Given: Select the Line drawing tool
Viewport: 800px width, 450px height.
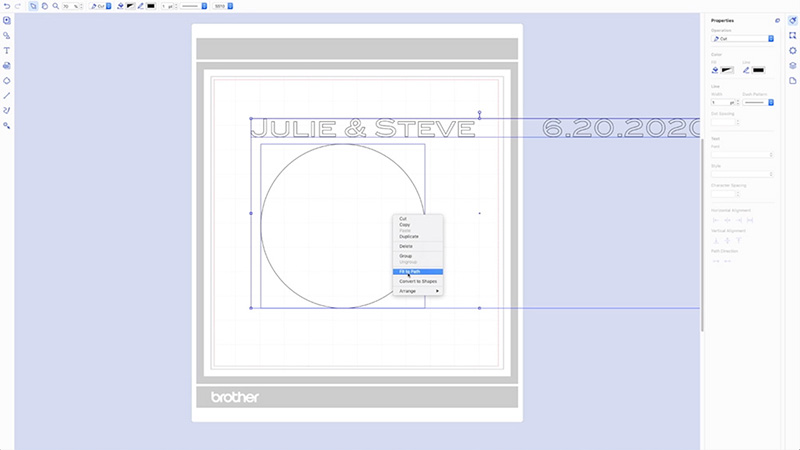Looking at the screenshot, I should pyautogui.click(x=7, y=95).
